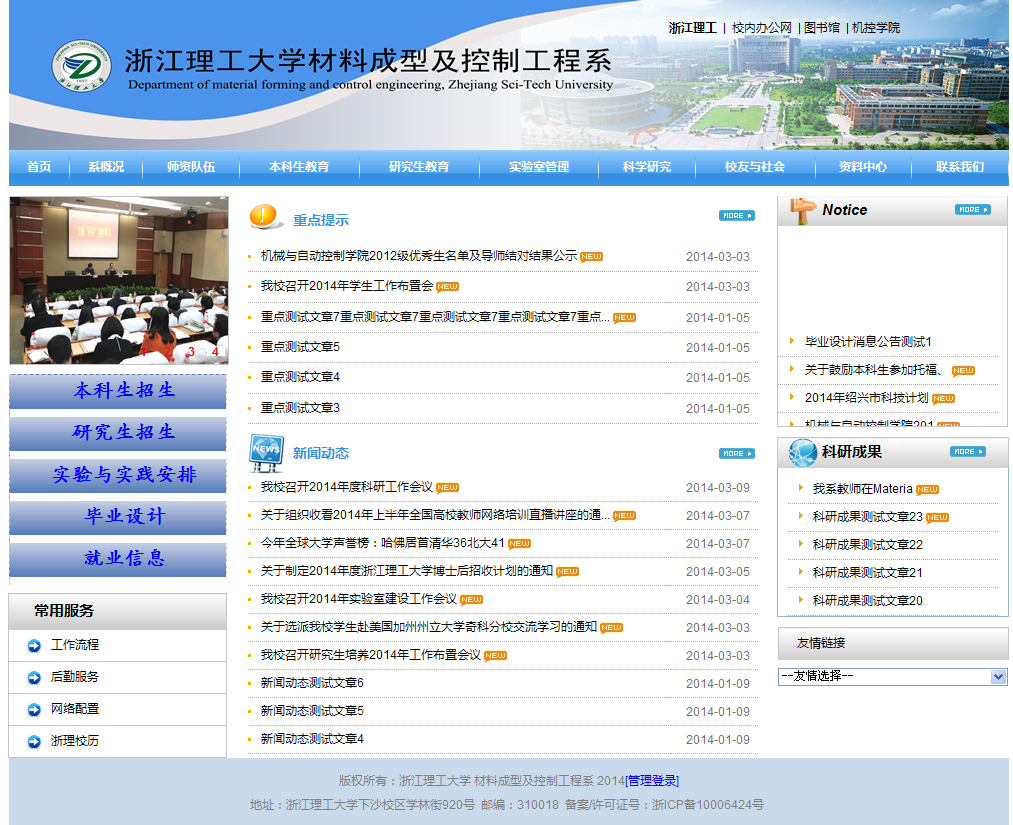This screenshot has height=825, width=1013.
Task: Open 校友与社会 navigation item
Action: point(755,167)
